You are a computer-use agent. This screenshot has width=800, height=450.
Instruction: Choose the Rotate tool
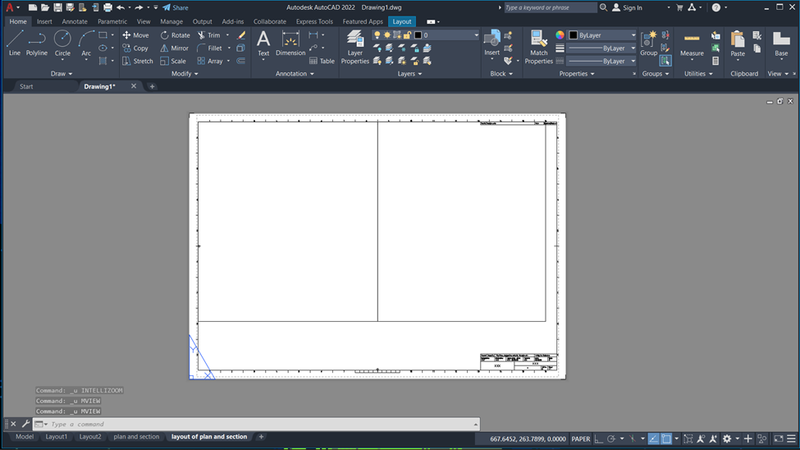point(175,35)
